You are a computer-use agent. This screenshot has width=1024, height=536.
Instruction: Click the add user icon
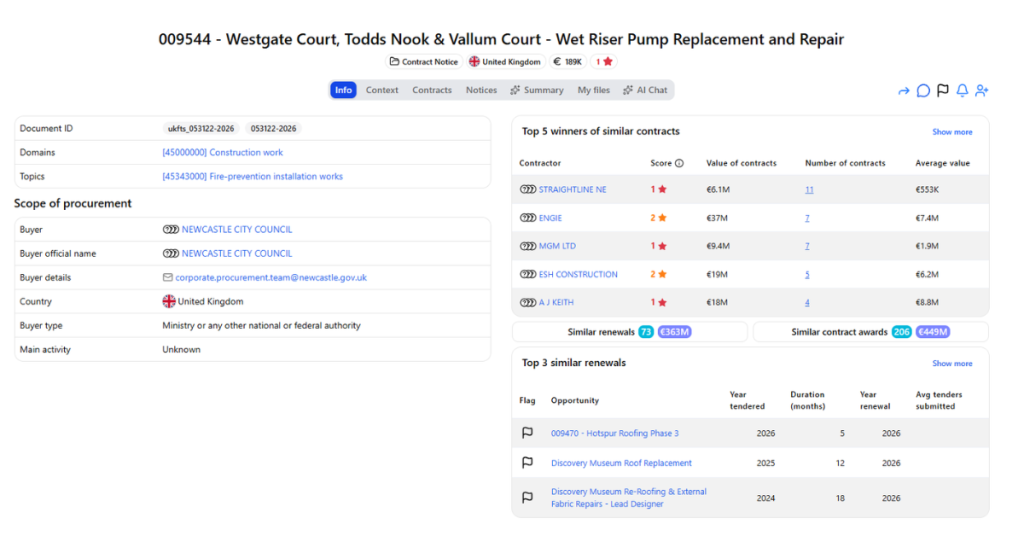click(982, 90)
